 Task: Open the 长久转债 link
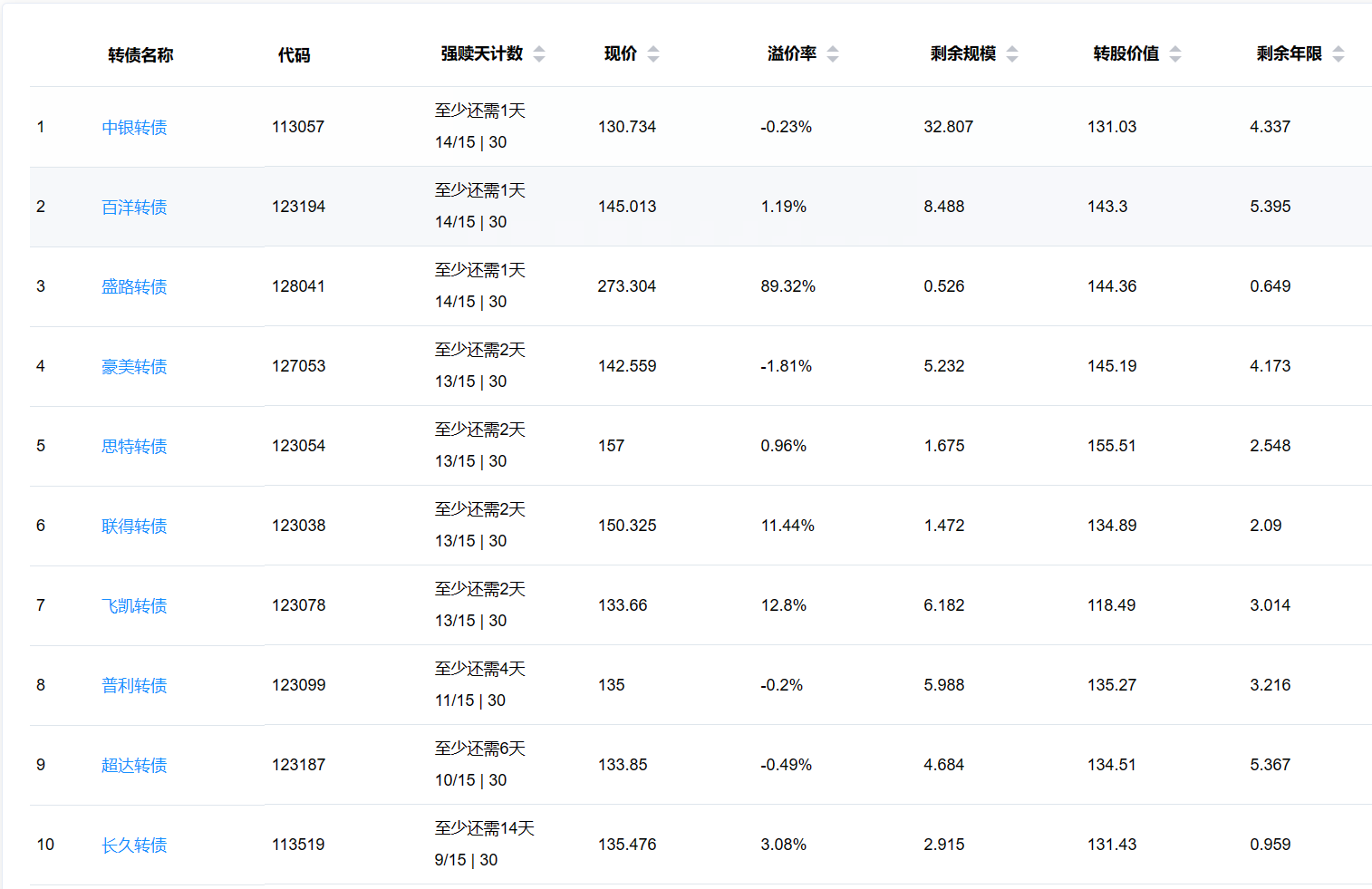tap(134, 846)
